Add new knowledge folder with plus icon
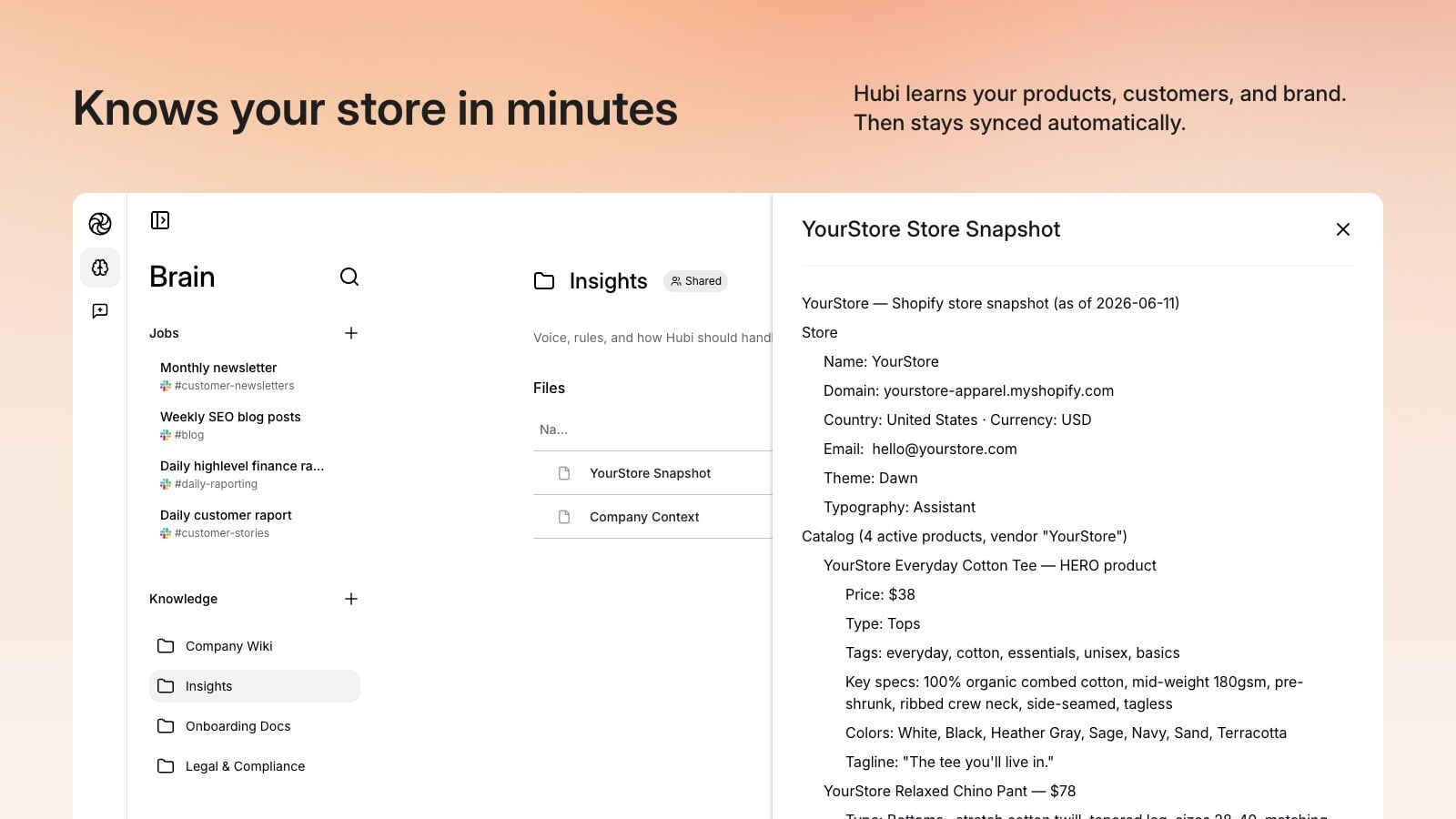Viewport: 1456px width, 819px height. click(x=351, y=599)
